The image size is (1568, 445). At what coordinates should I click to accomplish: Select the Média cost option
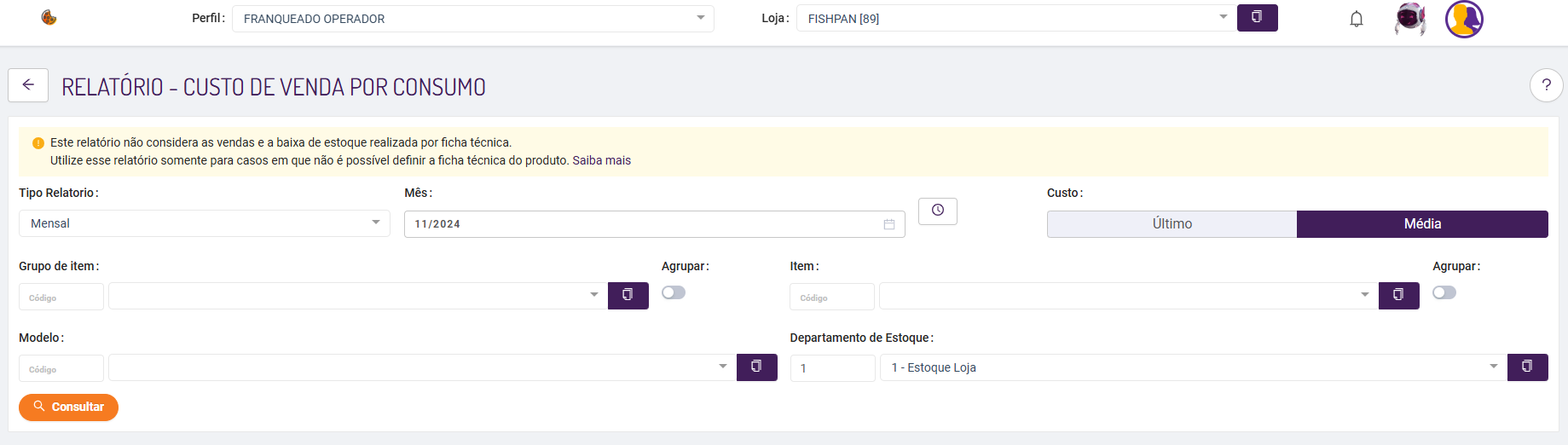click(1422, 224)
